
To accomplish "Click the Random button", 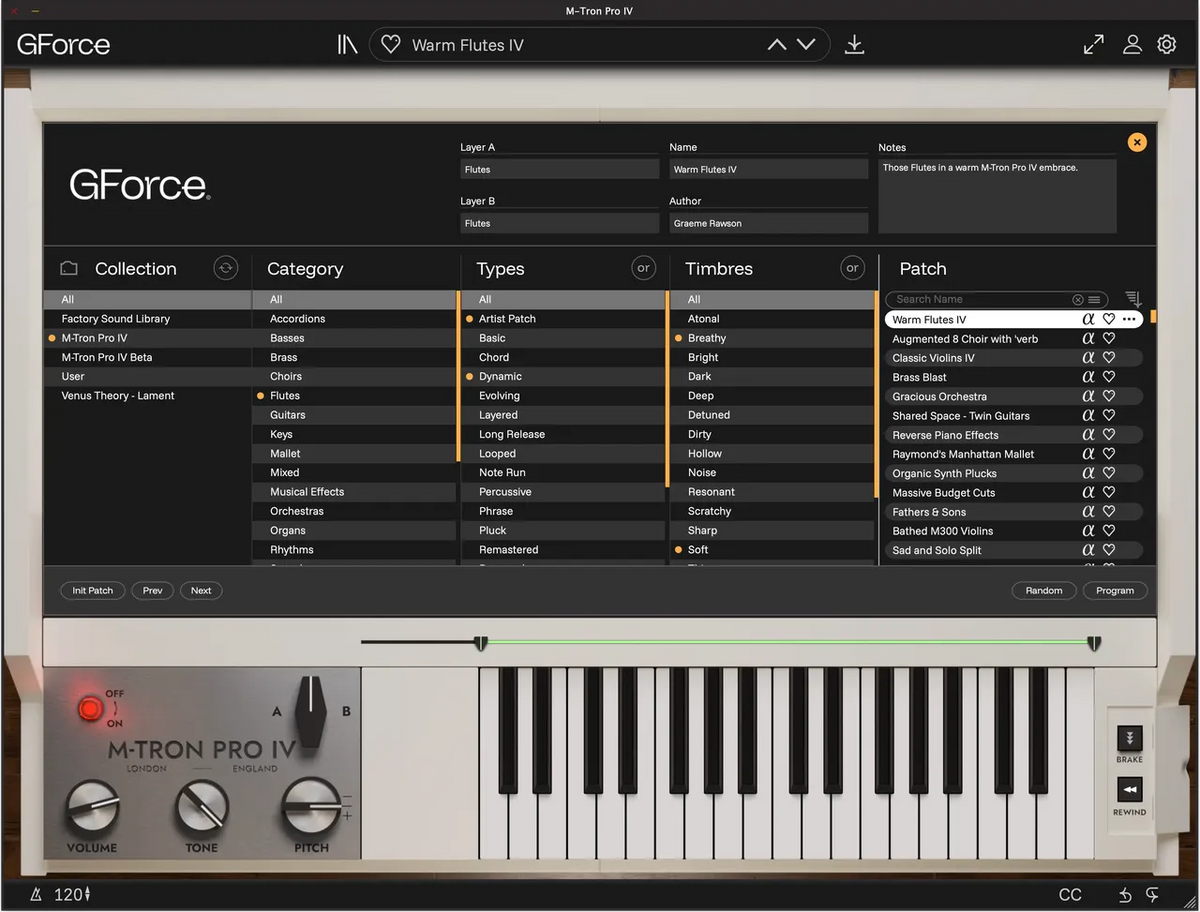I will click(x=1044, y=591).
